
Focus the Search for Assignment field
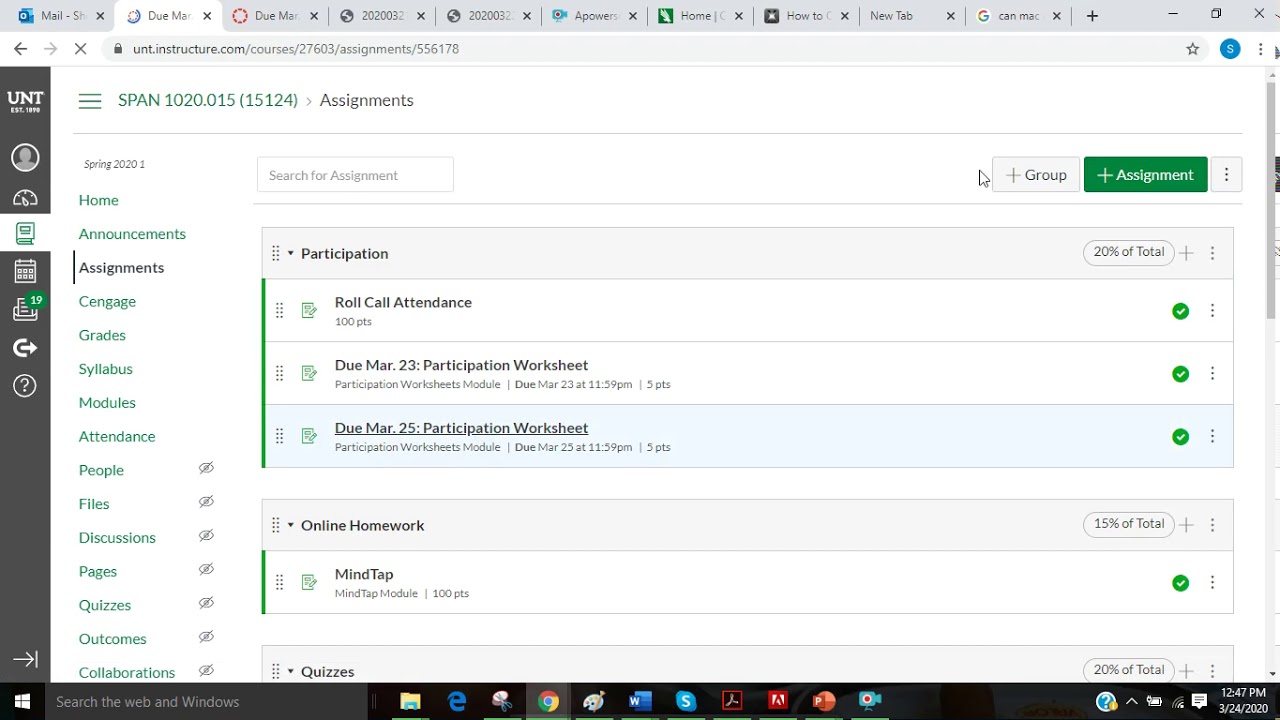(x=355, y=175)
